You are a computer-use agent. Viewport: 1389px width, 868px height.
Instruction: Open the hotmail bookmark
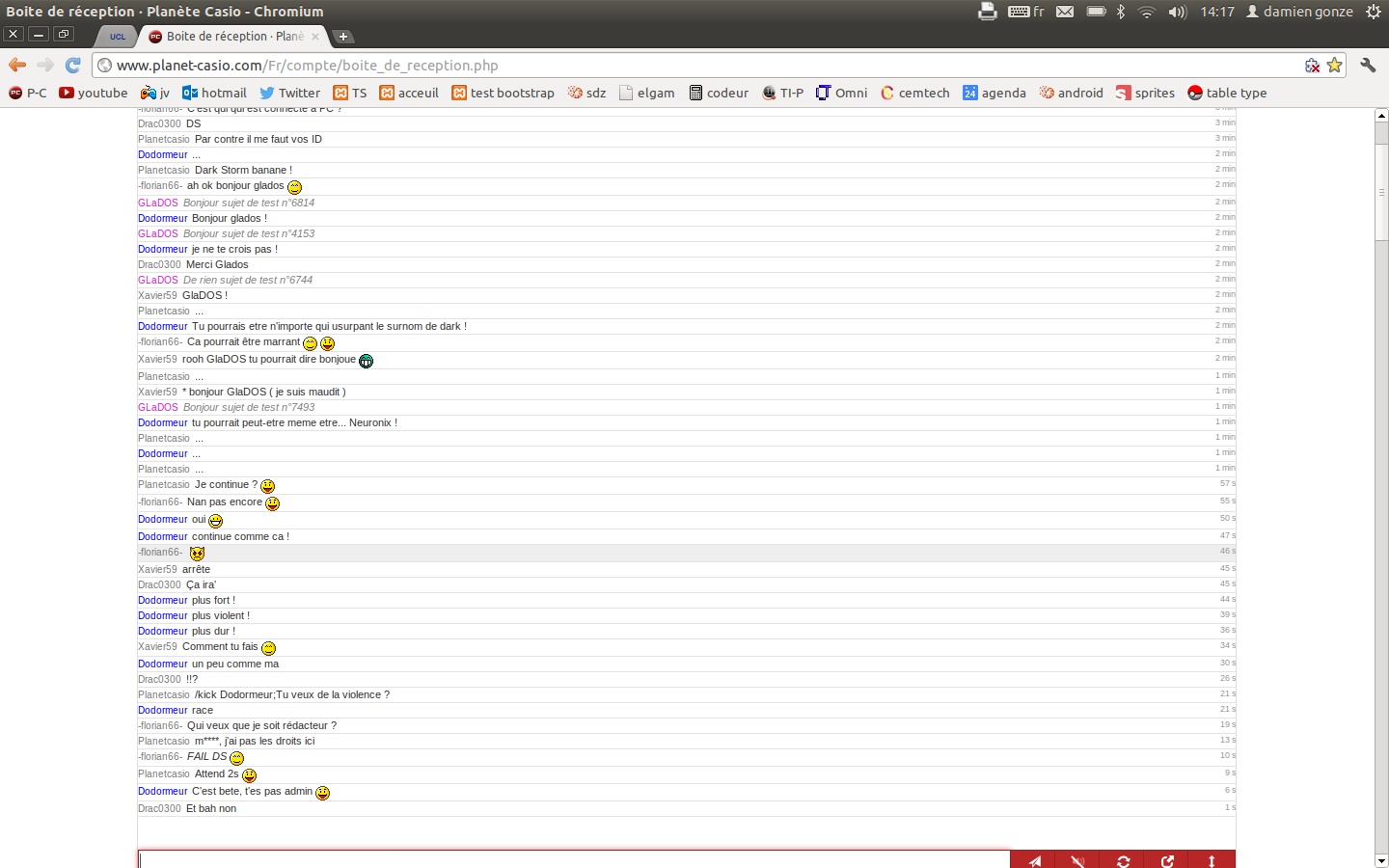(214, 93)
